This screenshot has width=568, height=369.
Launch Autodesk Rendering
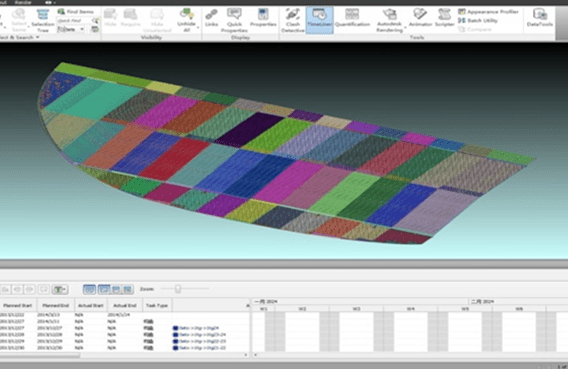tap(389, 20)
